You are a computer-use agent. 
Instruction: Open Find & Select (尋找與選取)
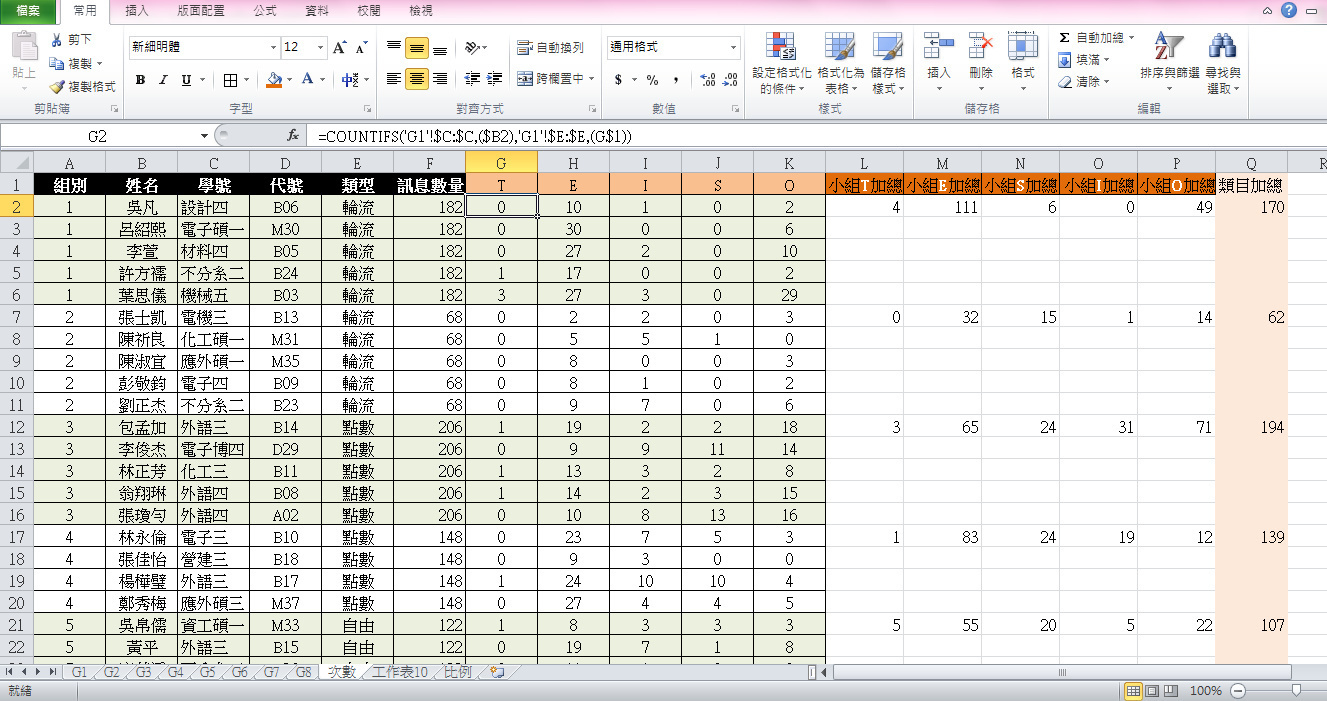[x=1222, y=62]
